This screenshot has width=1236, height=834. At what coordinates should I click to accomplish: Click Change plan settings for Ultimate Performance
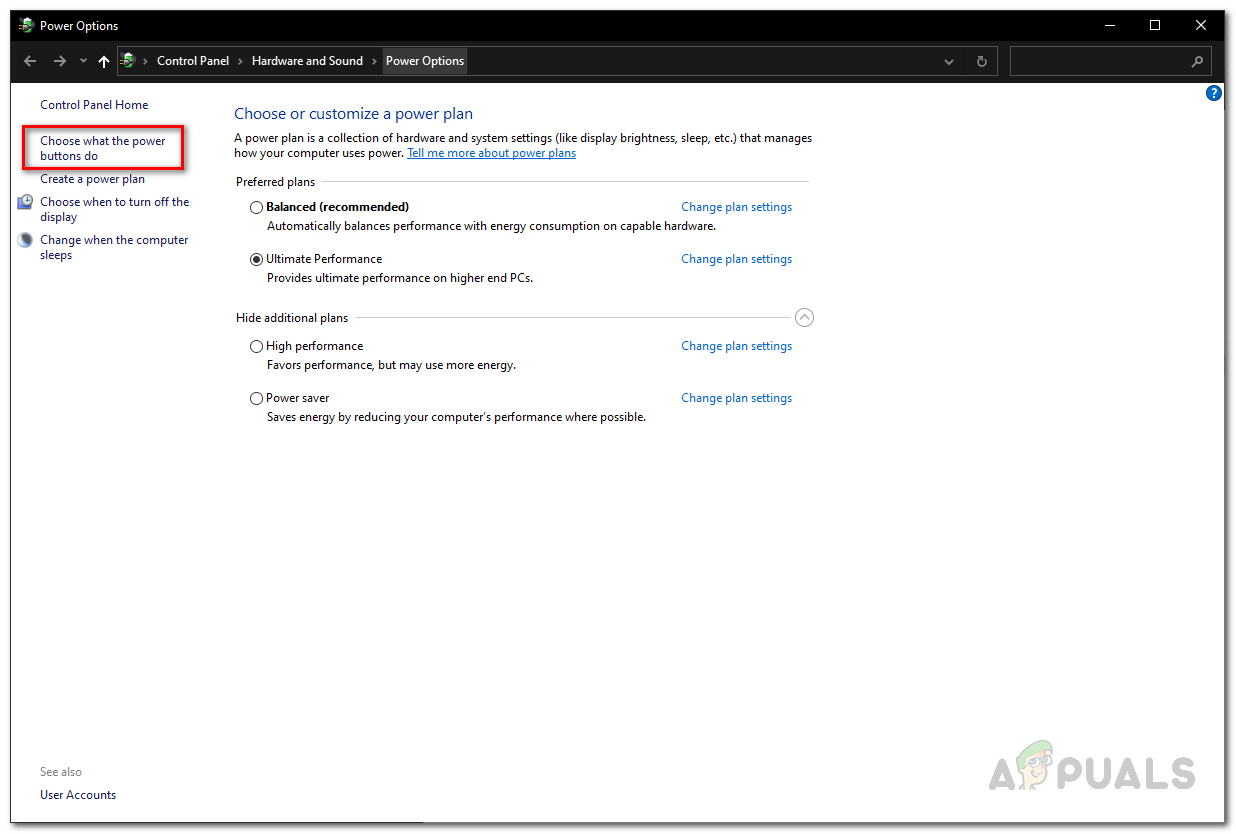pos(736,259)
